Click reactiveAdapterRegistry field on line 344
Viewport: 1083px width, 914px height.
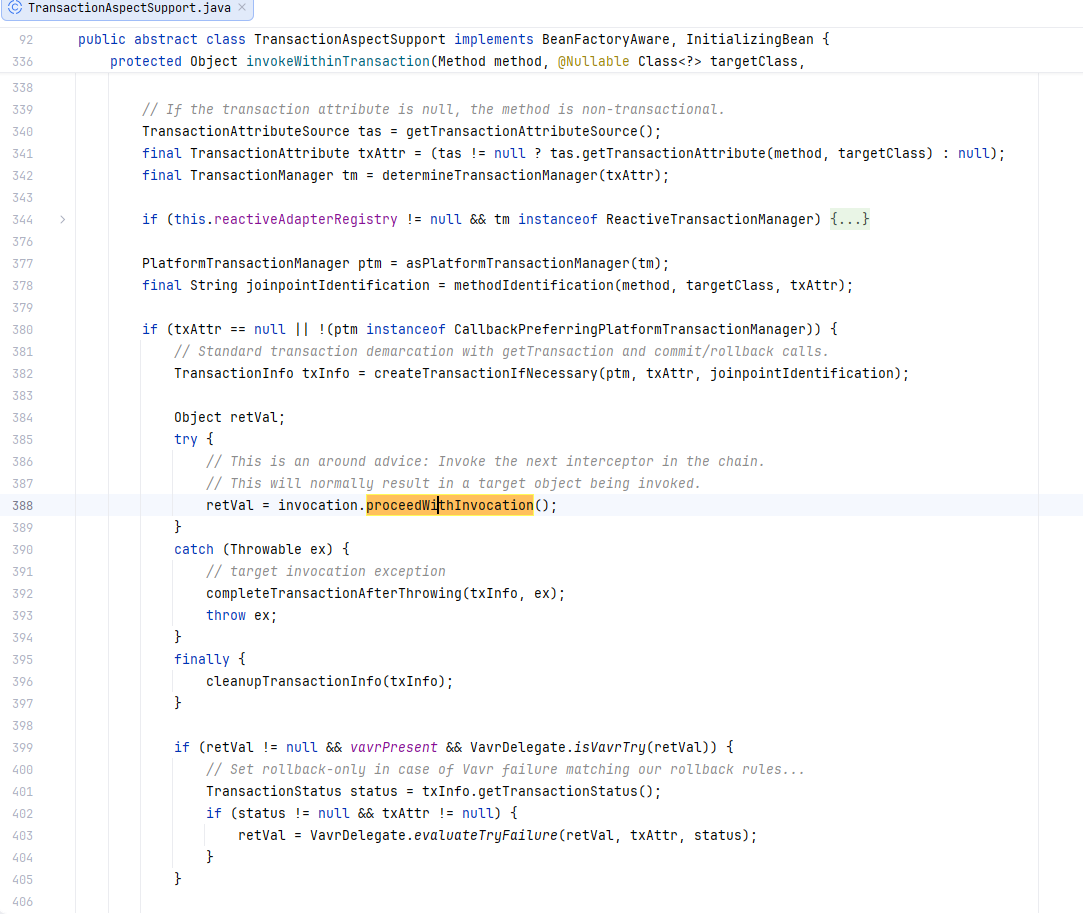coord(305,219)
